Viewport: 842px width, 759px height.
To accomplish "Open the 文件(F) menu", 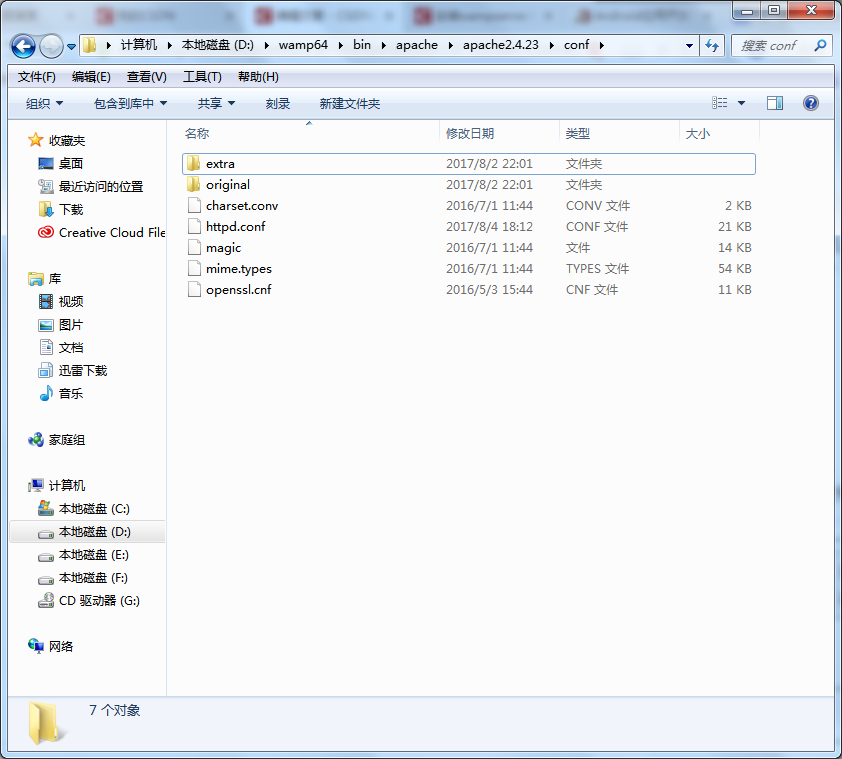I will pos(37,77).
